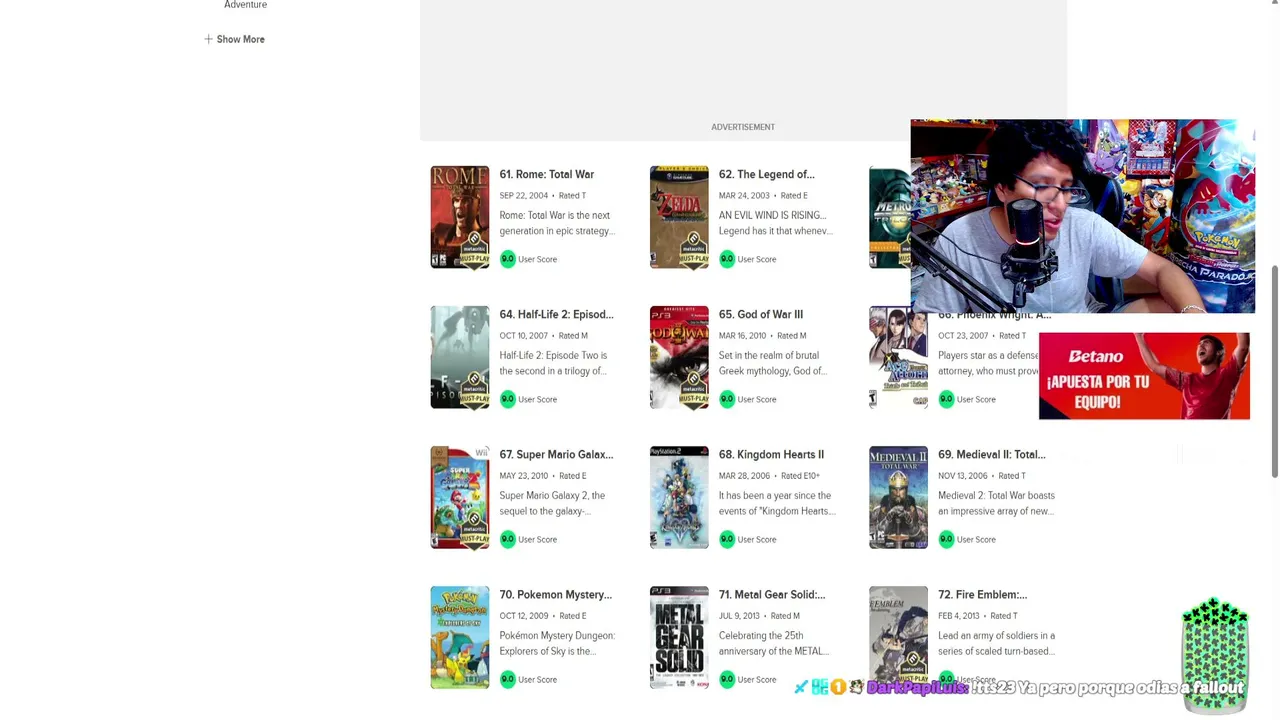Click Metal Gear Solid user score badge

(x=726, y=679)
